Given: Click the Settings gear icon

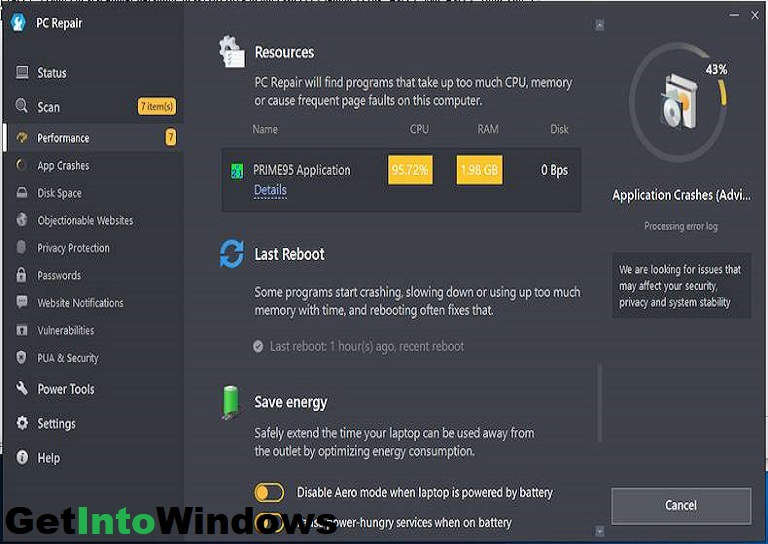Looking at the screenshot, I should (x=22, y=423).
